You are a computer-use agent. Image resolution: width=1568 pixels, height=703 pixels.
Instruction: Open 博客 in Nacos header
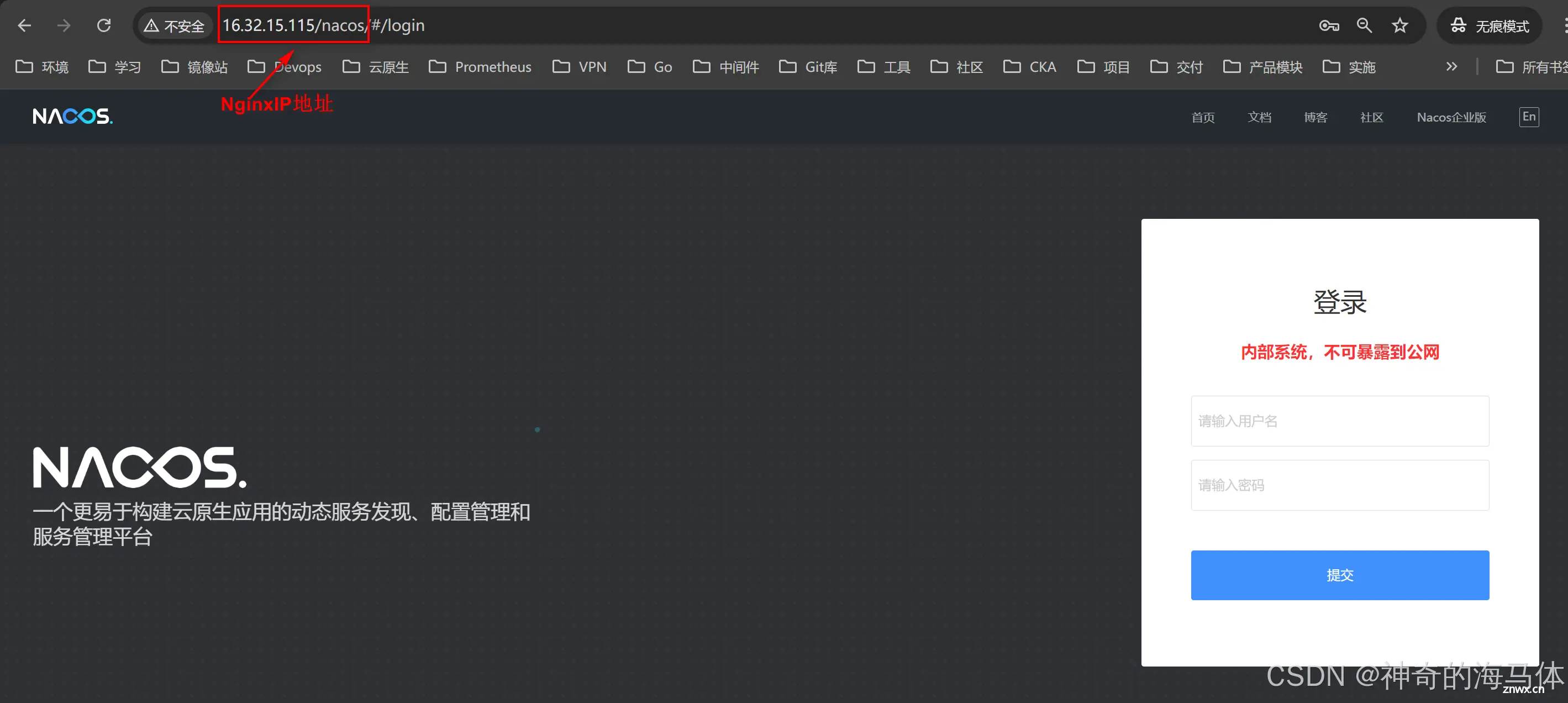point(1316,117)
